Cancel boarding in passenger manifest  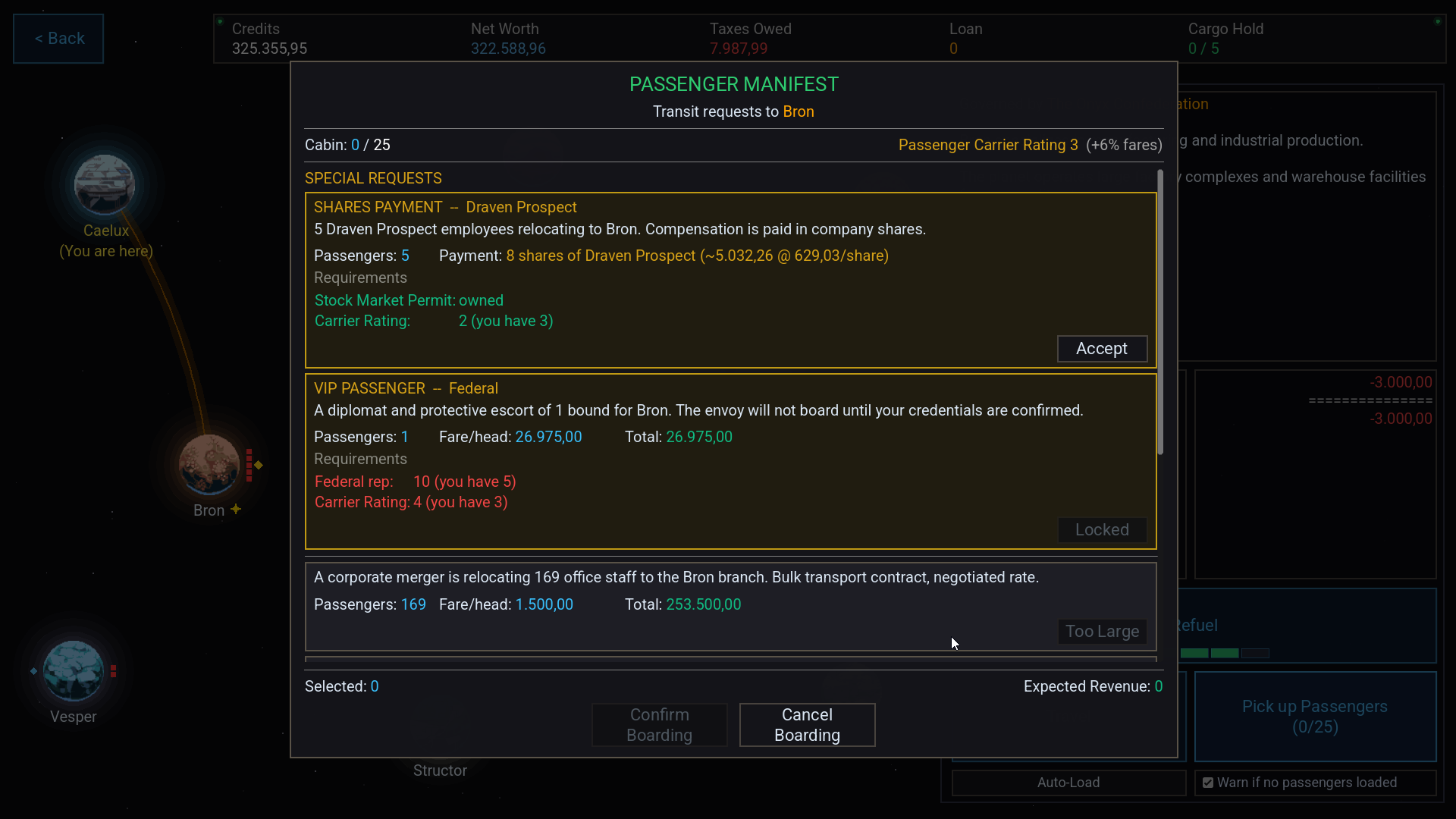click(807, 725)
